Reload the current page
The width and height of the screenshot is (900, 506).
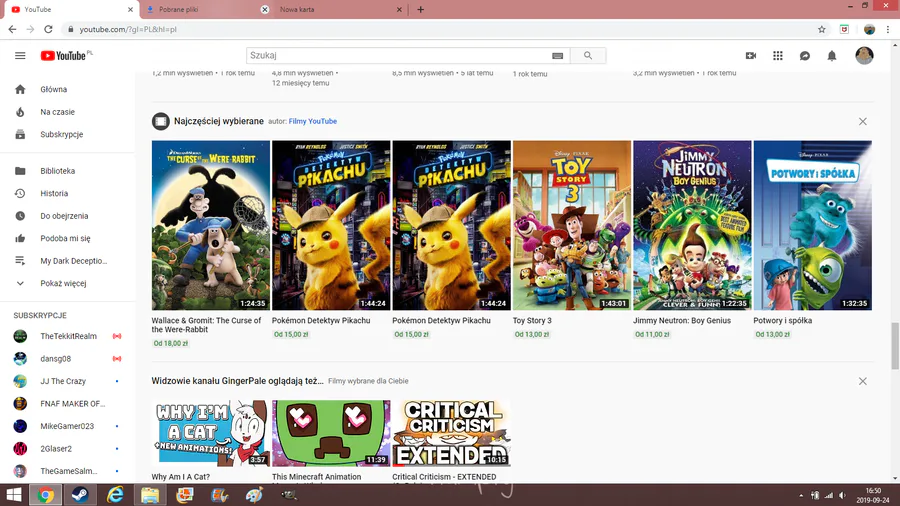(48, 29)
